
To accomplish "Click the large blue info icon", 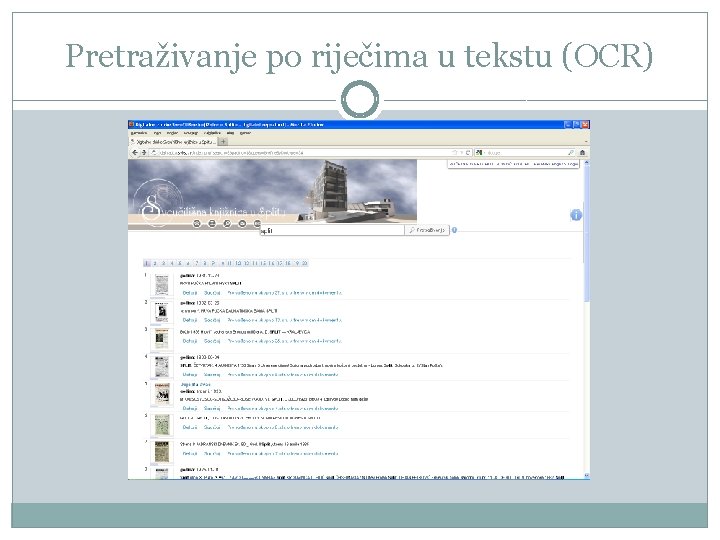I will (x=576, y=215).
